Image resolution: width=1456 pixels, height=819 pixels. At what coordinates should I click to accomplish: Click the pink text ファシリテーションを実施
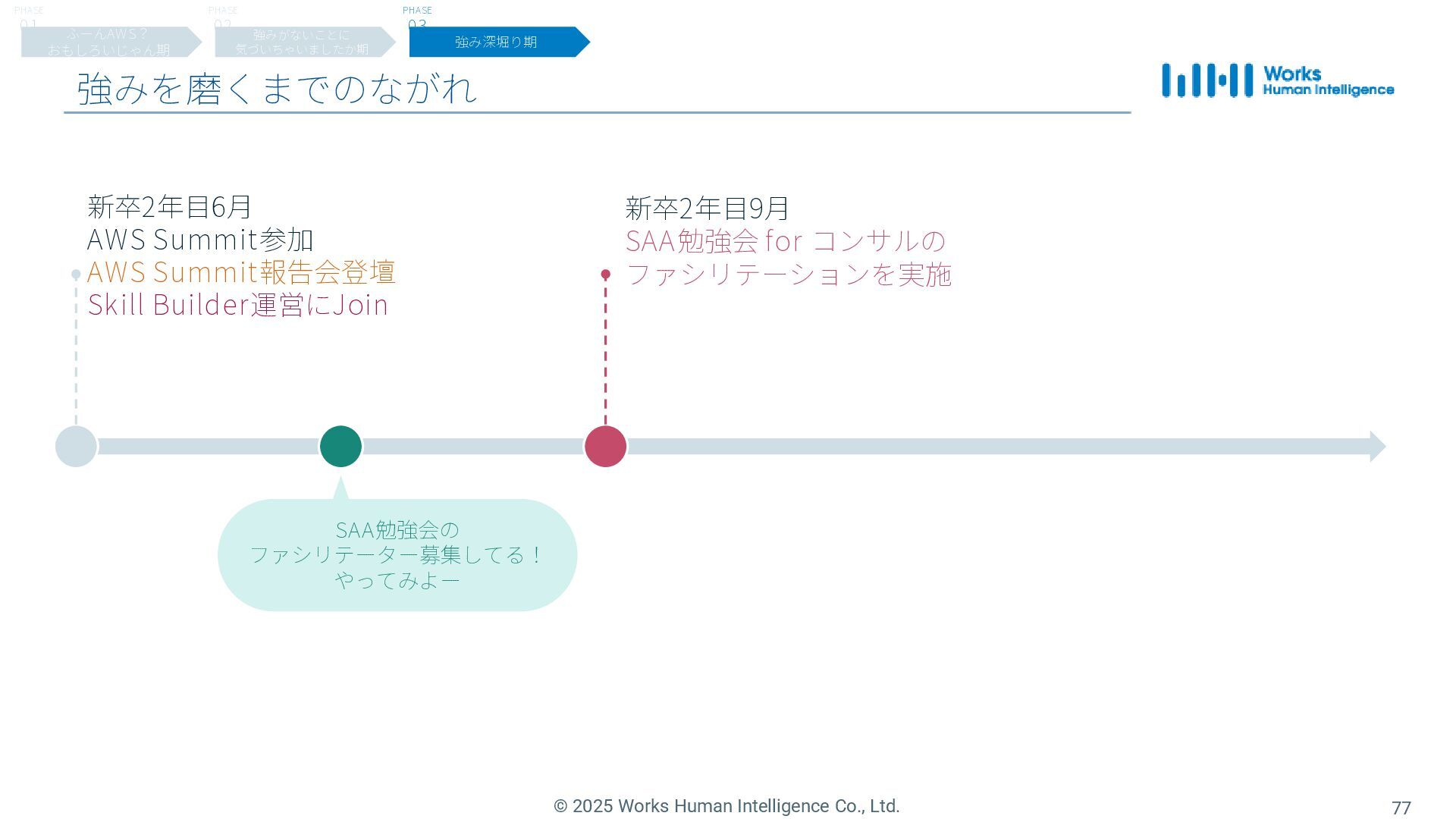tap(789, 274)
